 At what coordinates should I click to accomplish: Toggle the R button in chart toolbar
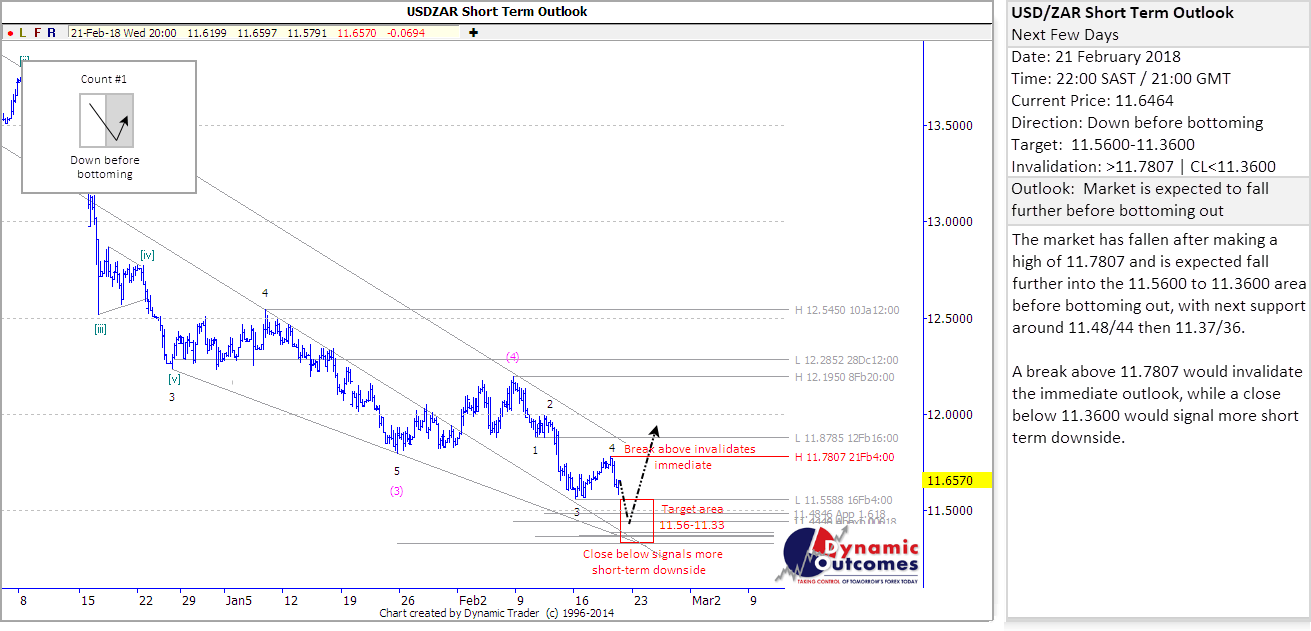[x=51, y=33]
